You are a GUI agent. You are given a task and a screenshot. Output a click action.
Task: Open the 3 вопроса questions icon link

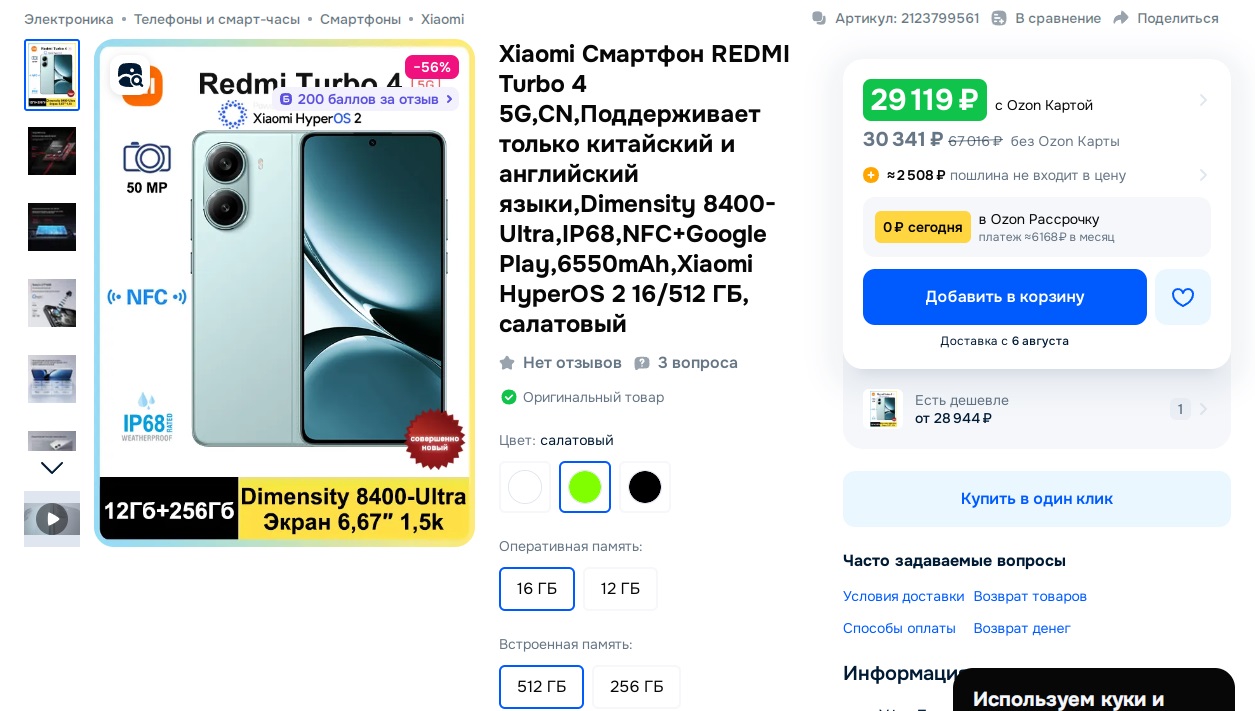click(x=642, y=363)
